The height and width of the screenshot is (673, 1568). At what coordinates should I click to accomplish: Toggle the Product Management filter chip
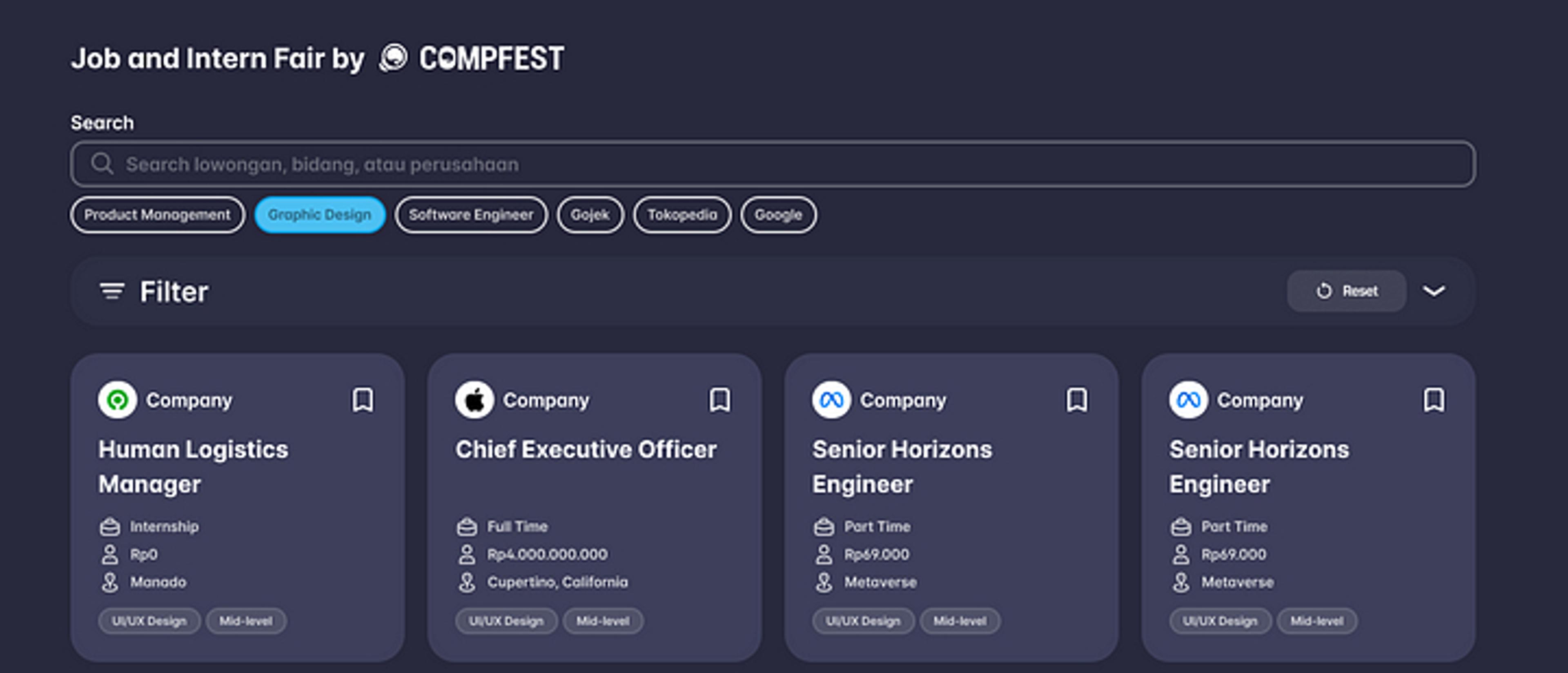[157, 215]
